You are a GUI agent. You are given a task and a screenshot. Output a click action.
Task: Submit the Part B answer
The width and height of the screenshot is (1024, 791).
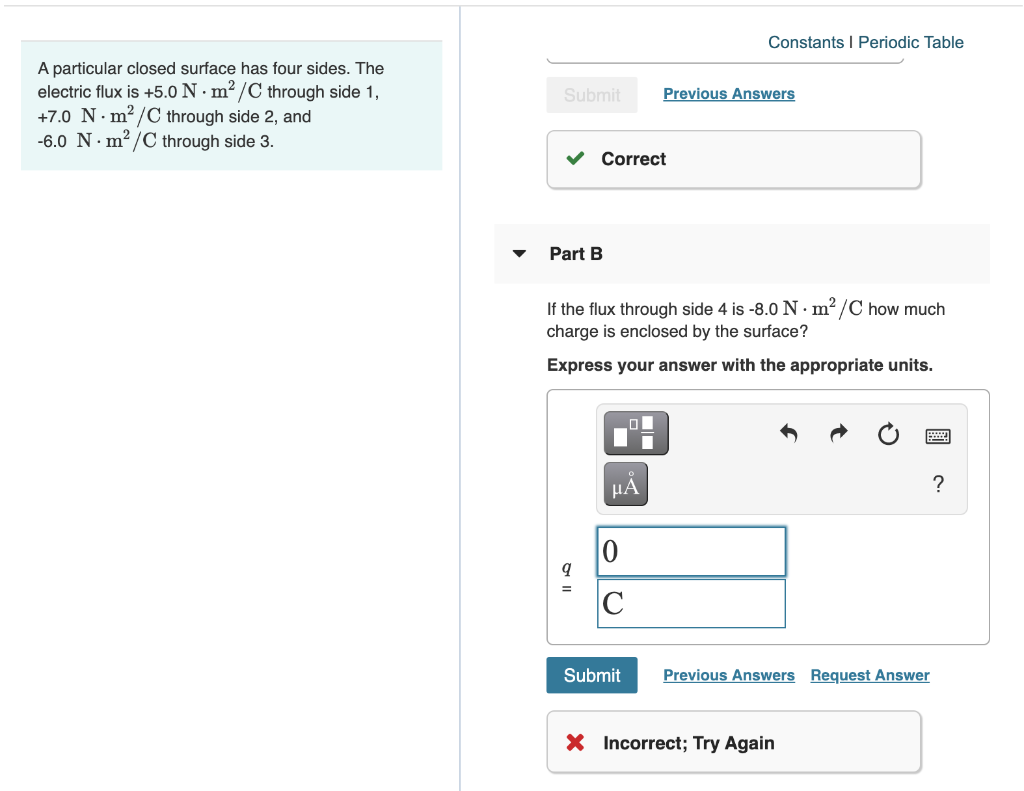[x=591, y=675]
